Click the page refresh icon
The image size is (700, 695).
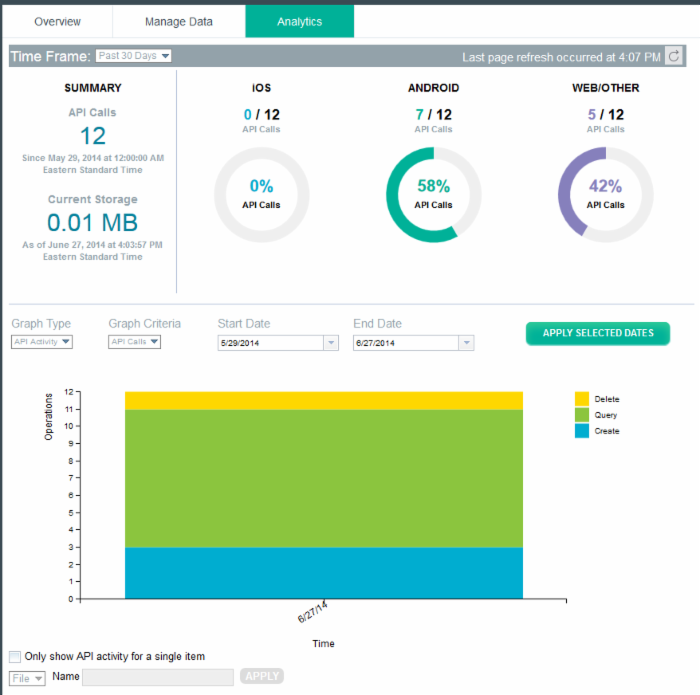[x=675, y=57]
